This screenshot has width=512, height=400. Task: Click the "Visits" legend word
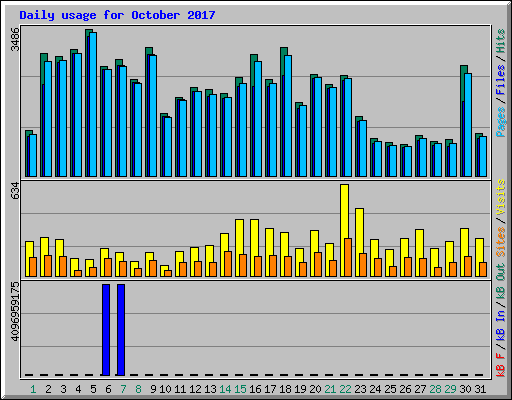[501, 197]
